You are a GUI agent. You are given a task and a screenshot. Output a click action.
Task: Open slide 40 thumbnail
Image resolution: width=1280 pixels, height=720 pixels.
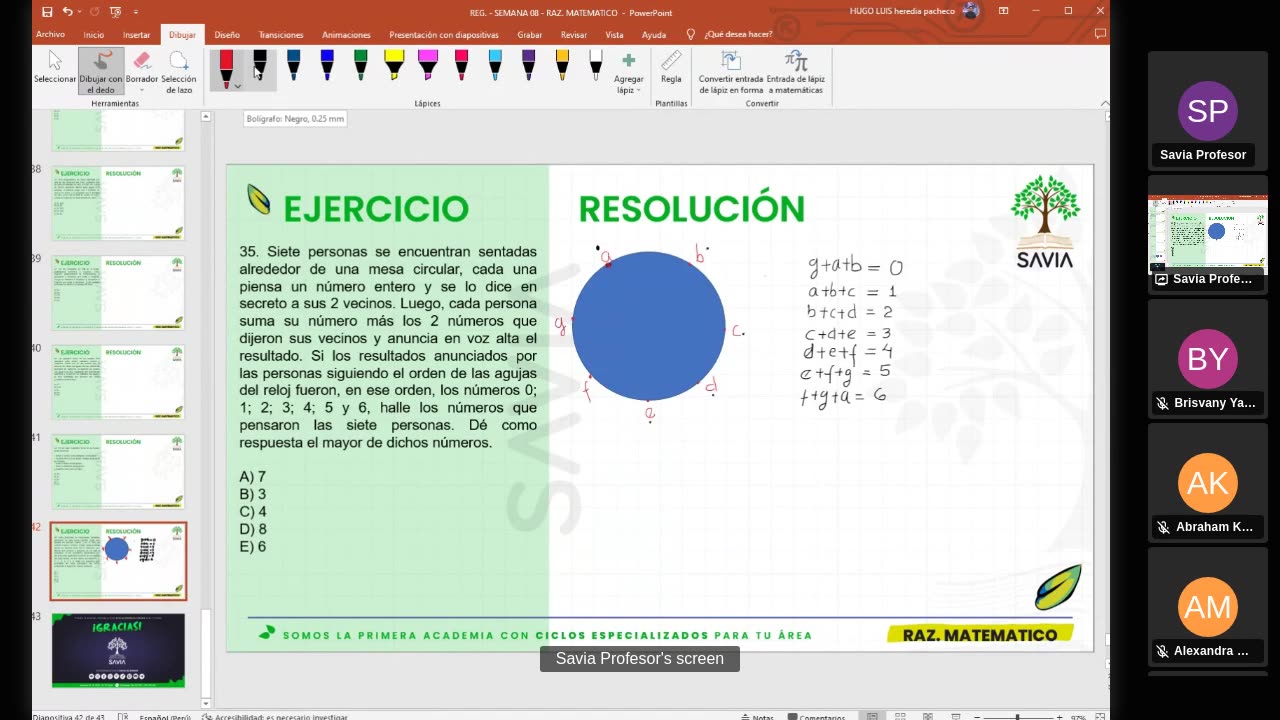coord(118,382)
